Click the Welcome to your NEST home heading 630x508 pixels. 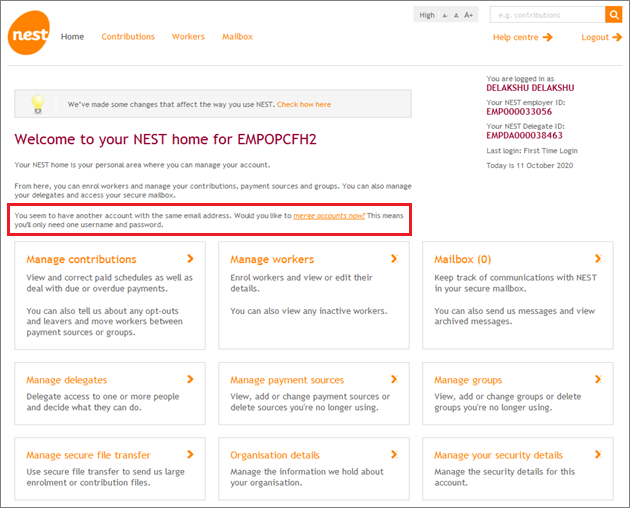tap(166, 139)
